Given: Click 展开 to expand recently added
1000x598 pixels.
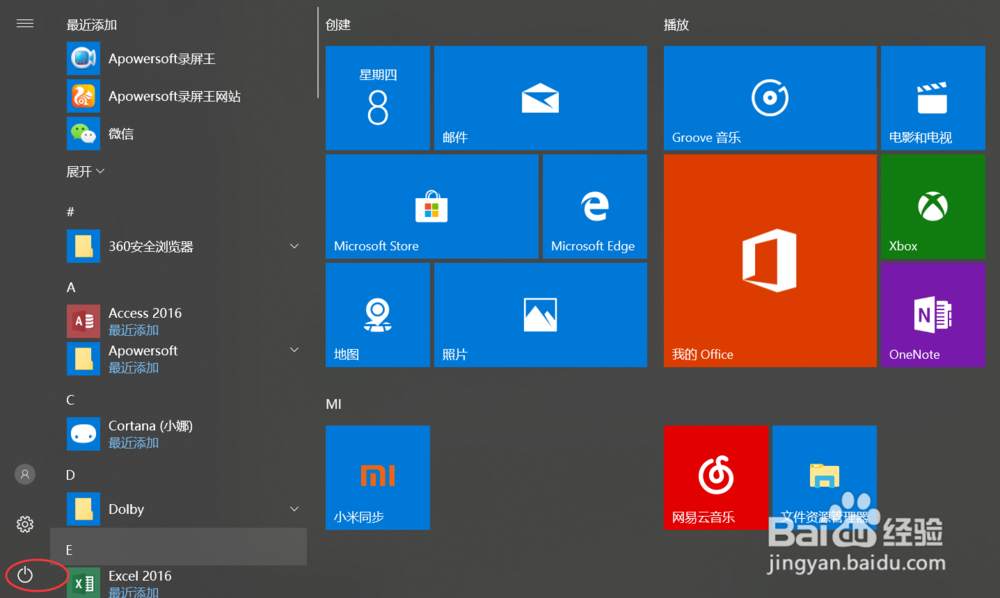Looking at the screenshot, I should click(x=85, y=171).
